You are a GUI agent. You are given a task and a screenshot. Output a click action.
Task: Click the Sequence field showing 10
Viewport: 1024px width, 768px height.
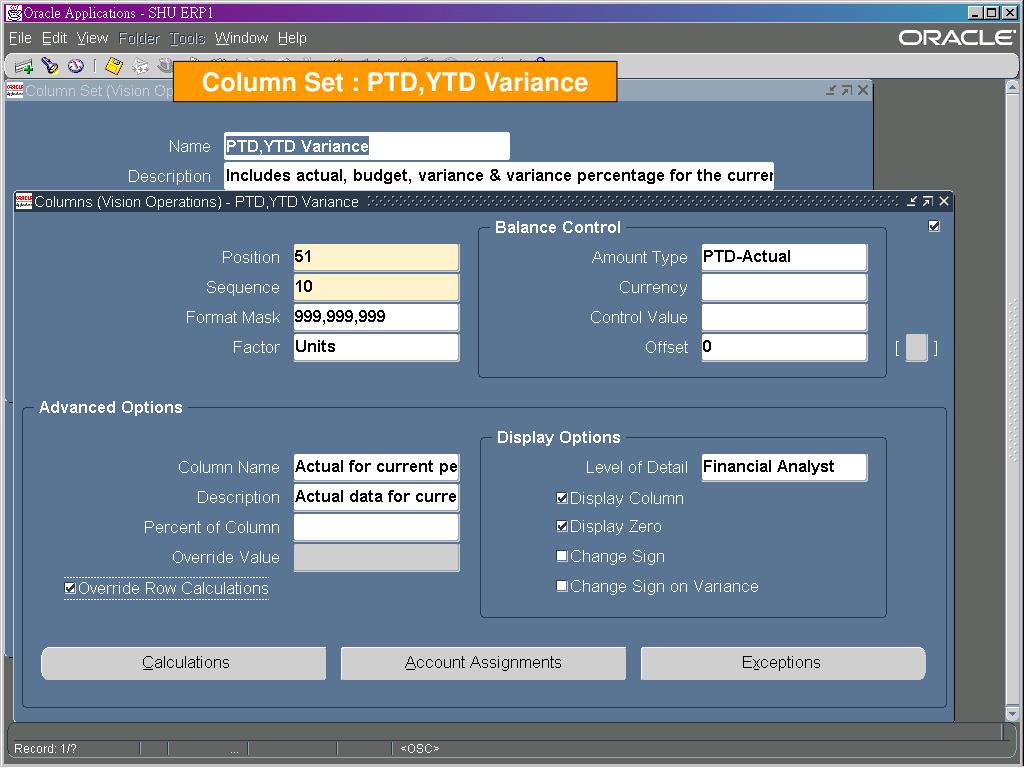coord(376,287)
